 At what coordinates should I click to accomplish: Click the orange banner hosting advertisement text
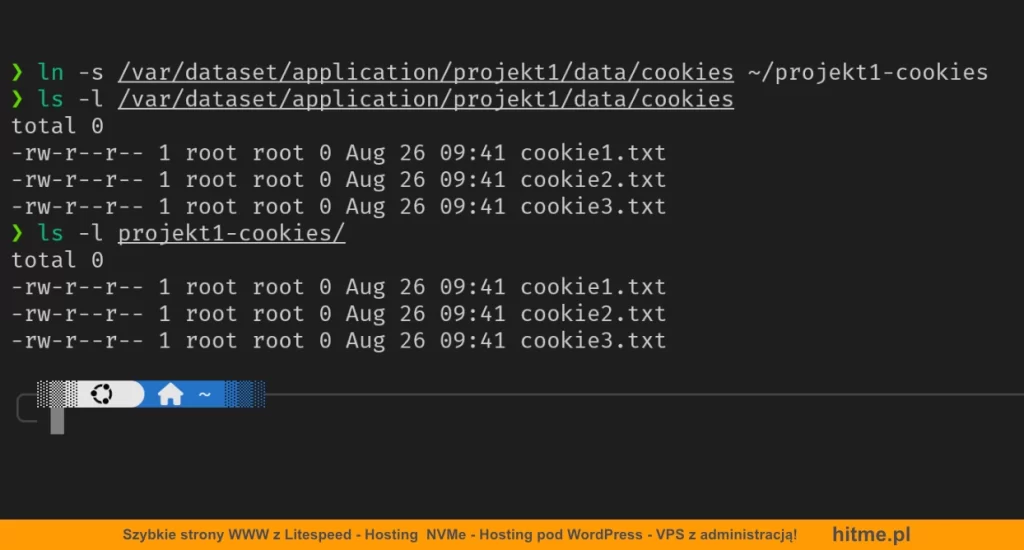click(x=459, y=535)
